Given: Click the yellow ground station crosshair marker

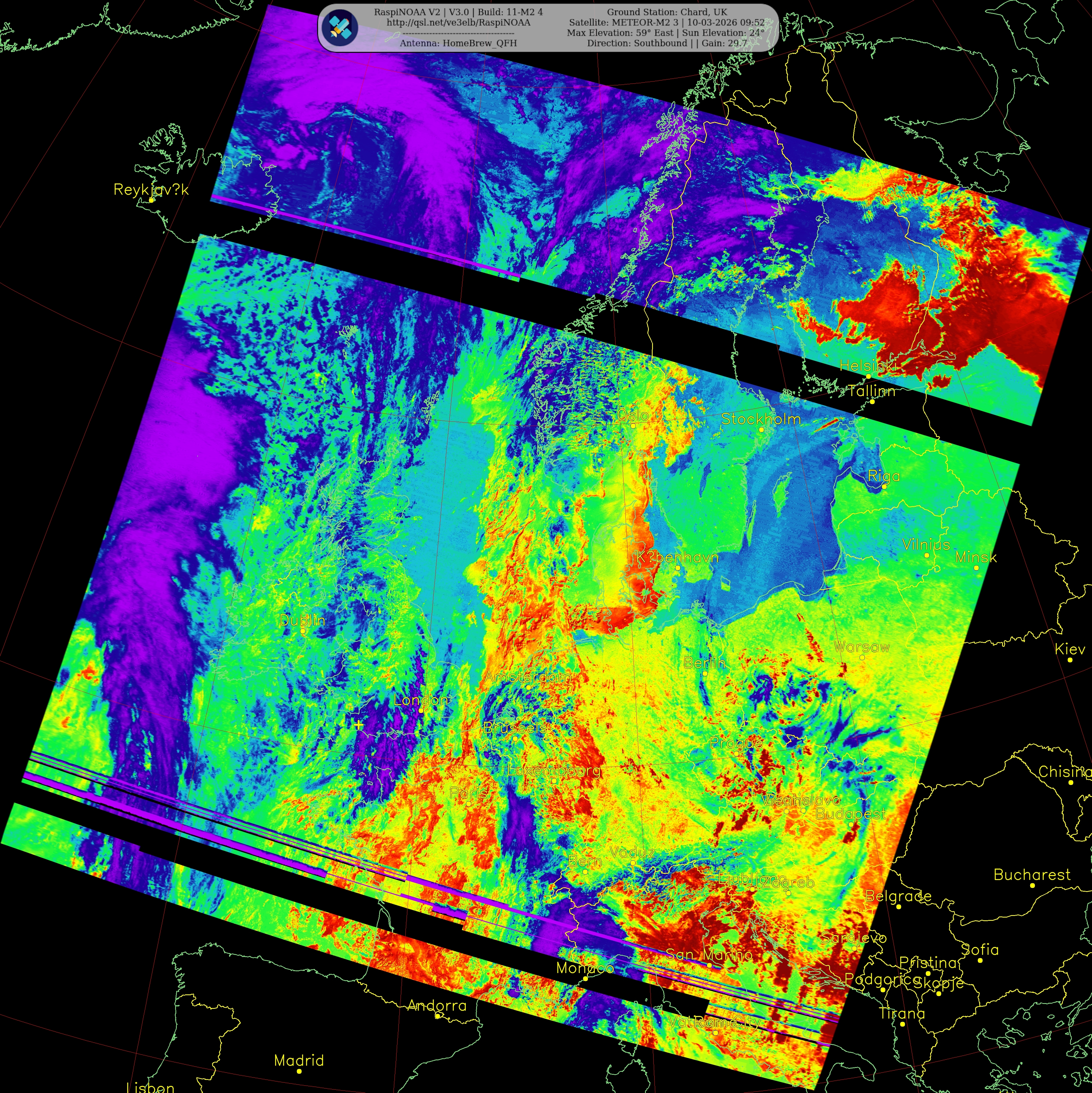Looking at the screenshot, I should tap(358, 724).
